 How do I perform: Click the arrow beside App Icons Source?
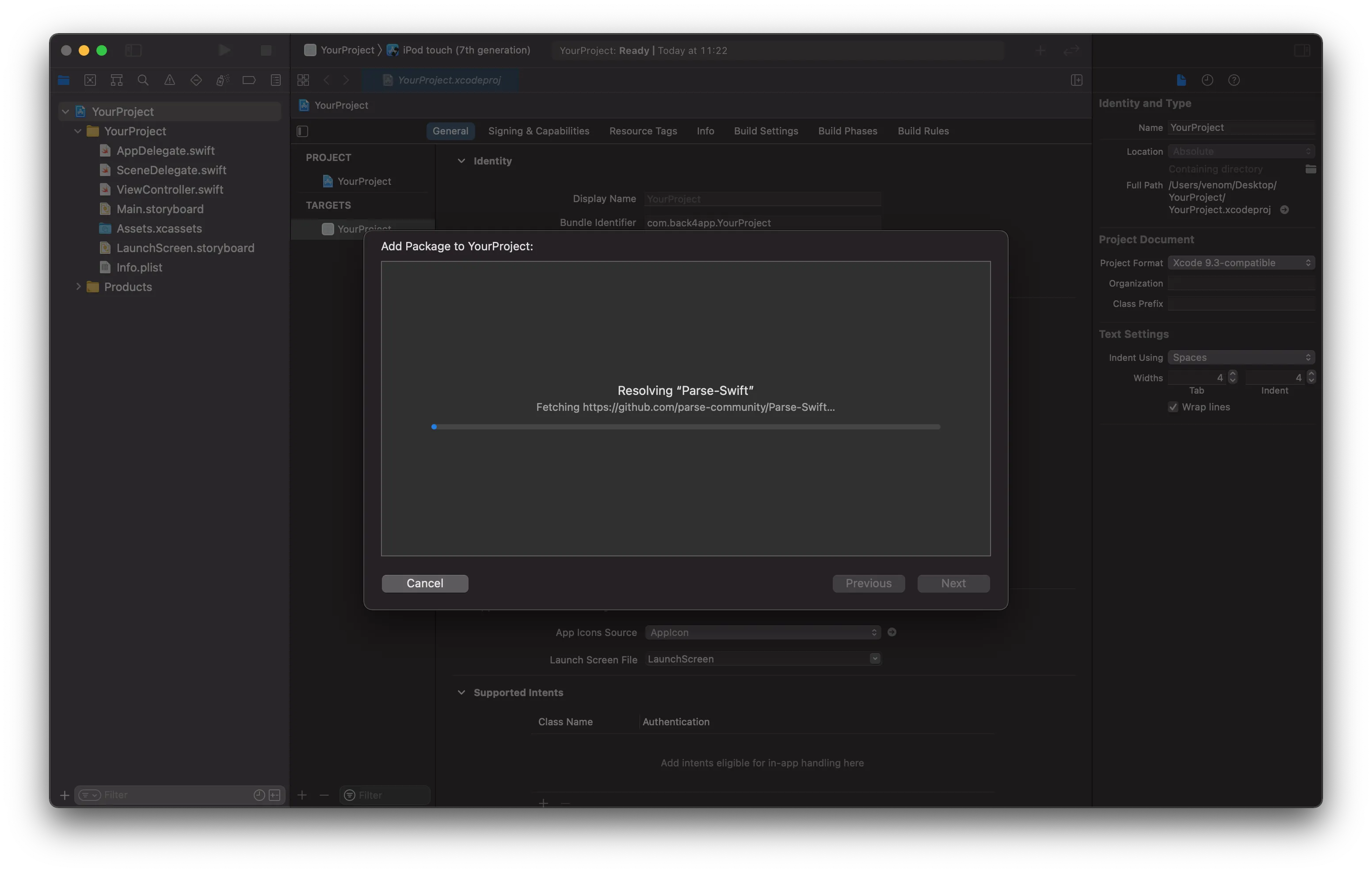pos(892,632)
